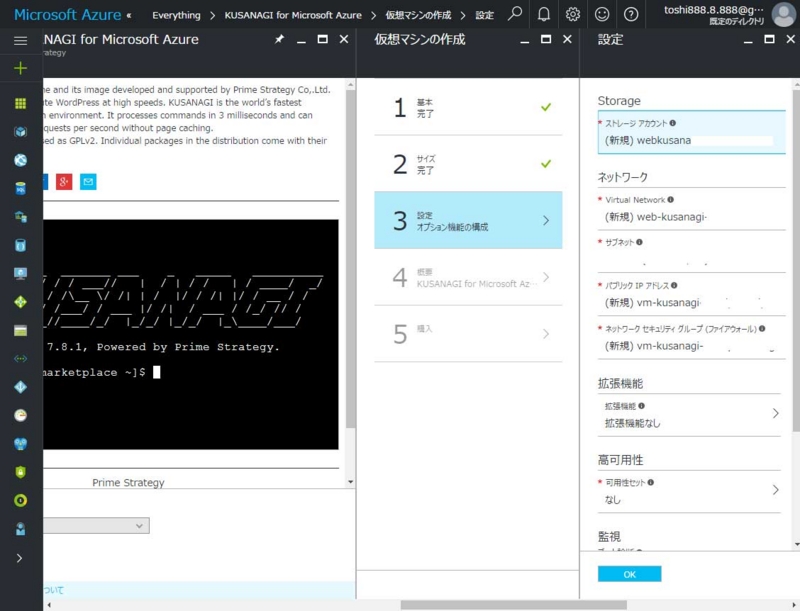Click the ネットワーク section heading
The width and height of the screenshot is (800, 611).
pos(622,177)
